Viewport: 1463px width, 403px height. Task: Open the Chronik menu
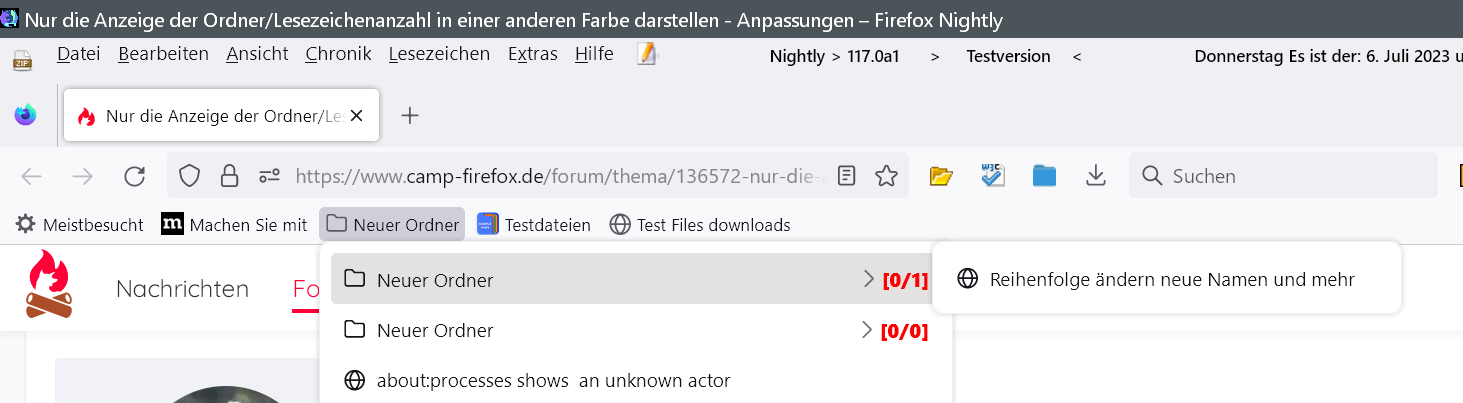338,55
